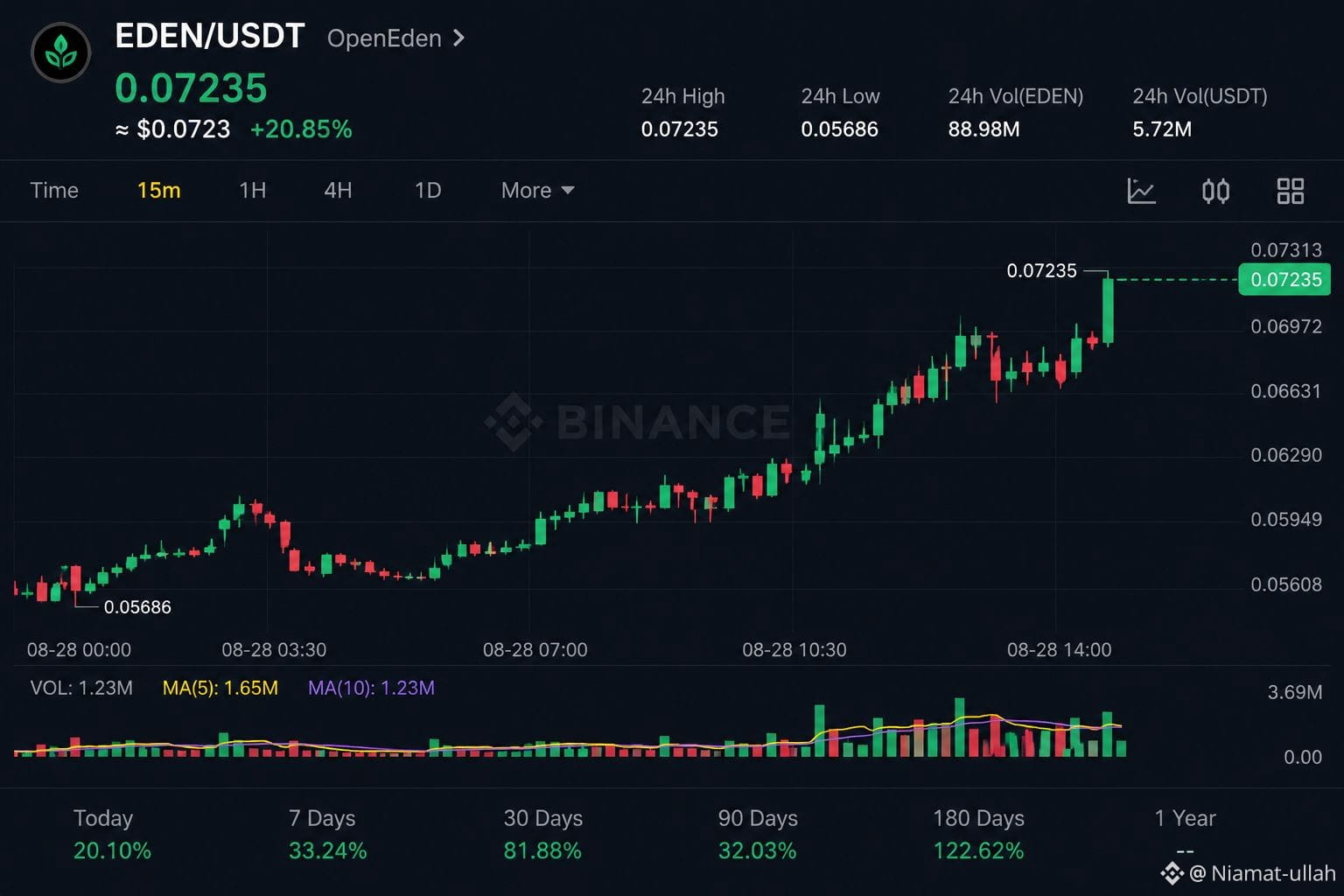Click the 0.05686 low marker label on chart
This screenshot has height=896, width=1344.
pyautogui.click(x=137, y=607)
